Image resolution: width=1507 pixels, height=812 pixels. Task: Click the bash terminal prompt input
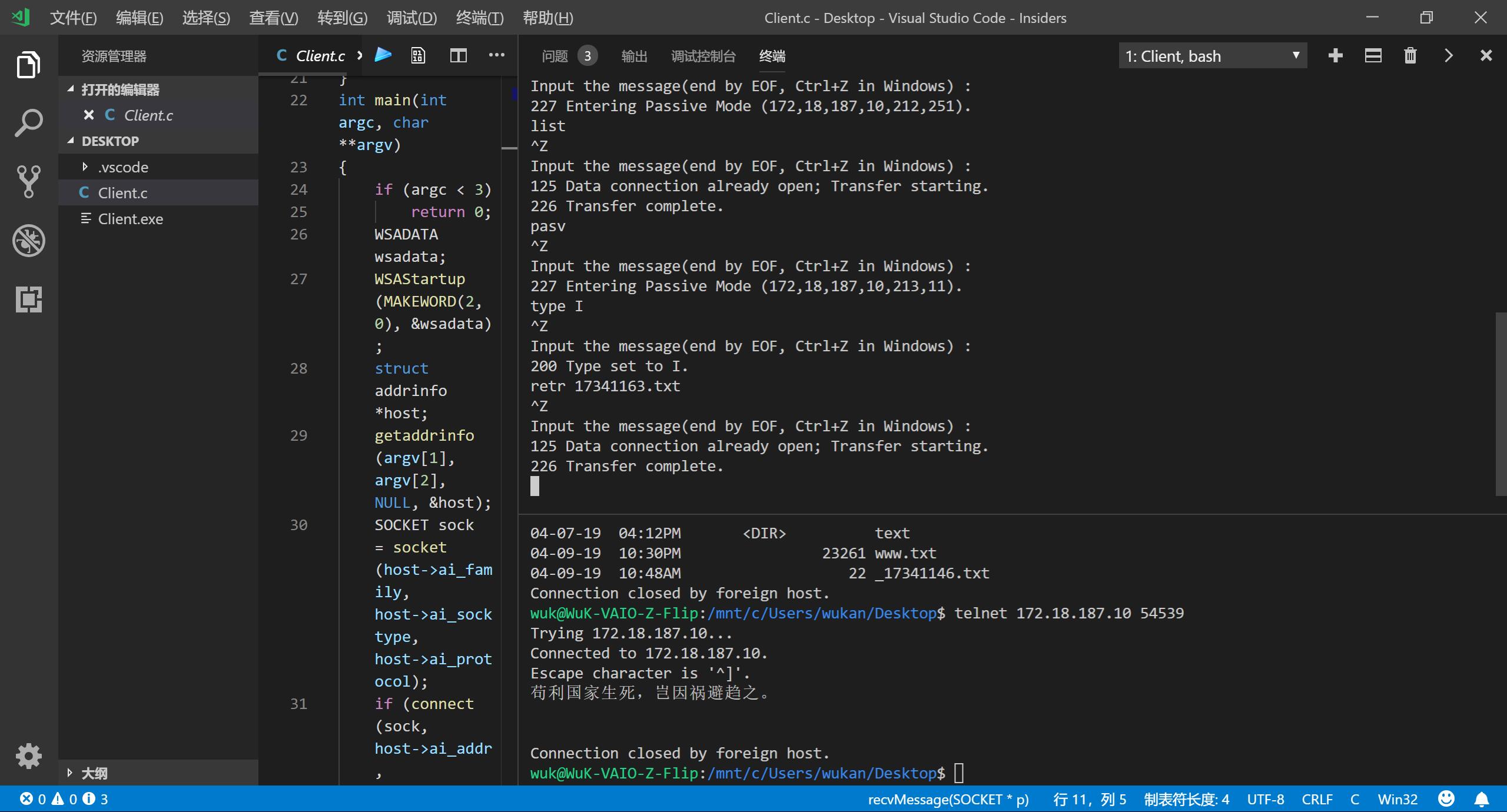959,773
